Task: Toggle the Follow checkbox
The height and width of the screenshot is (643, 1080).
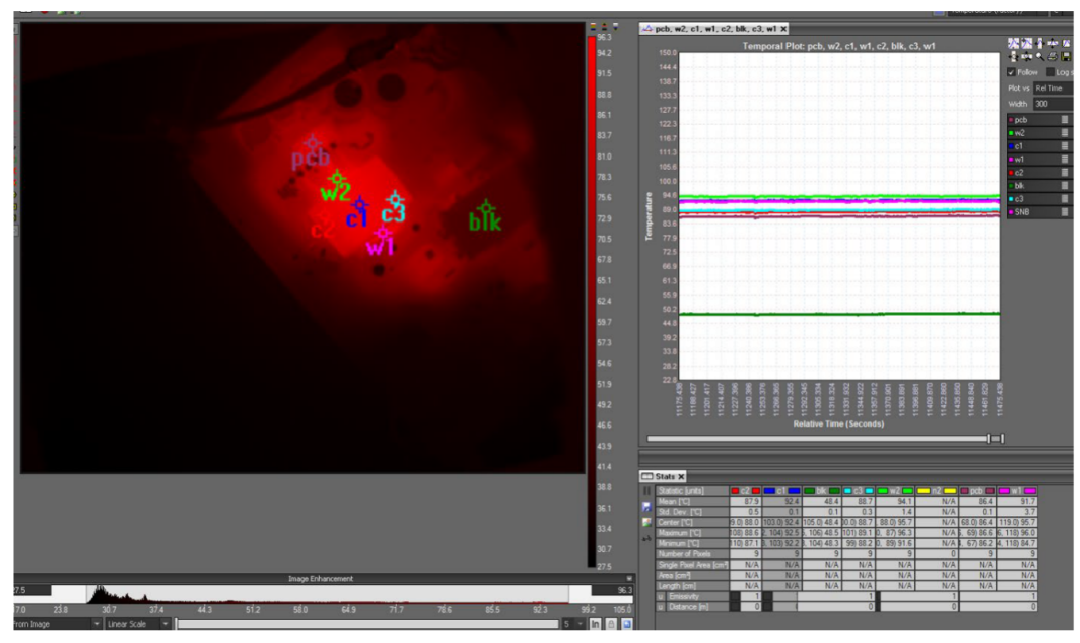Action: pos(1011,72)
